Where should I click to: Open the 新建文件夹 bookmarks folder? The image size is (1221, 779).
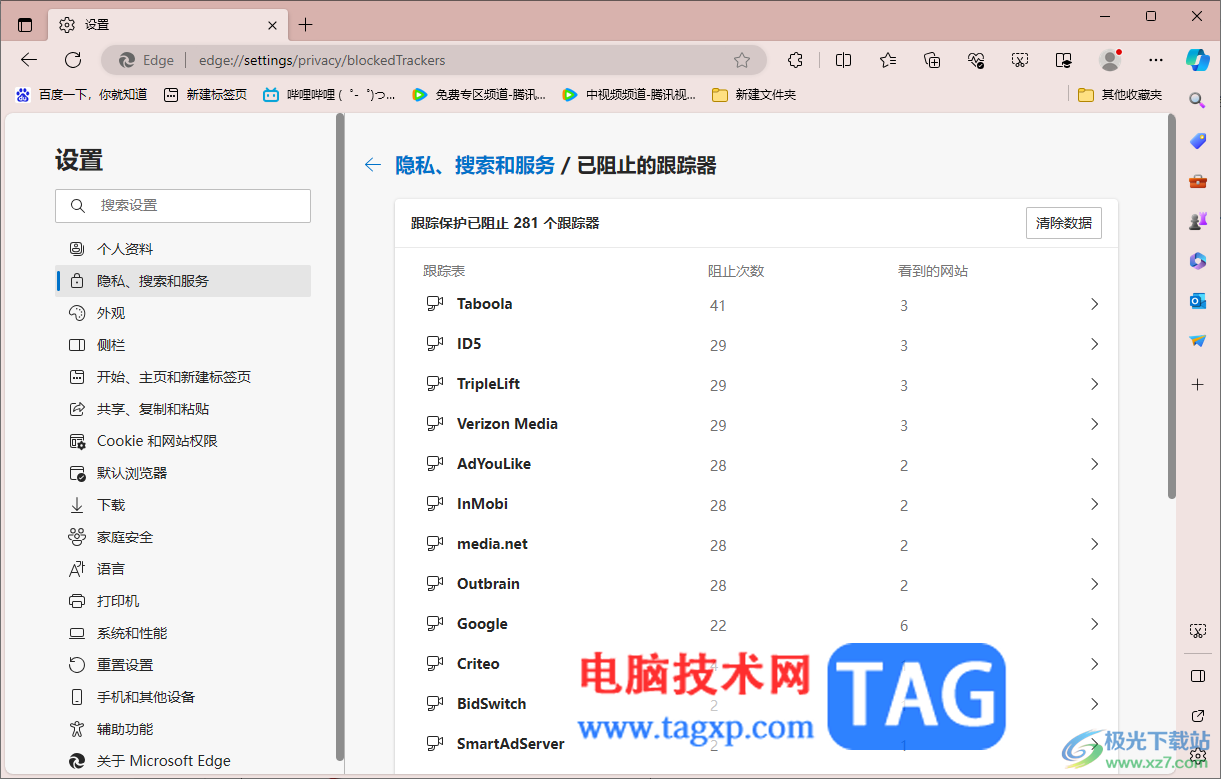point(754,95)
